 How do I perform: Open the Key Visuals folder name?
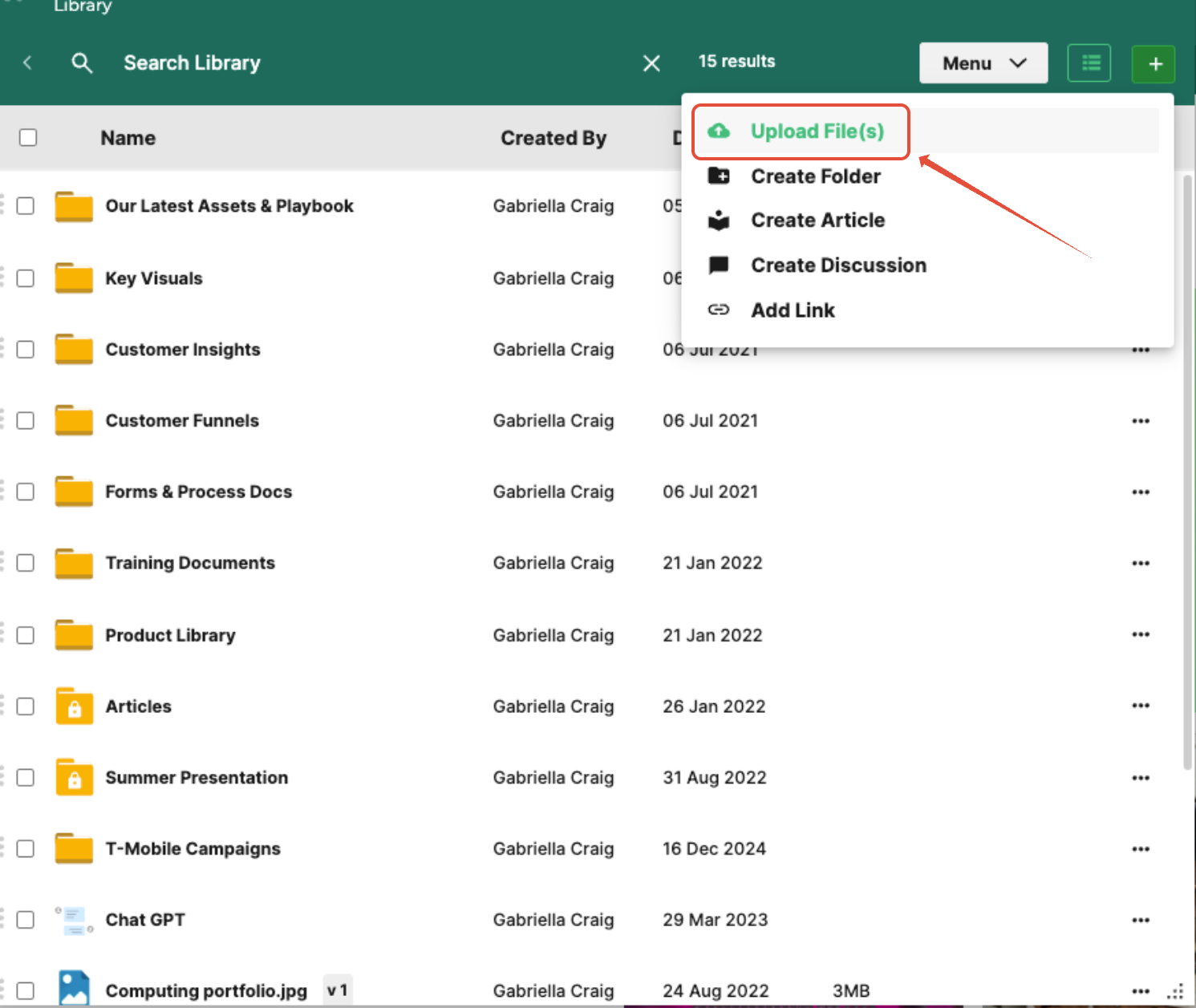[x=154, y=278]
